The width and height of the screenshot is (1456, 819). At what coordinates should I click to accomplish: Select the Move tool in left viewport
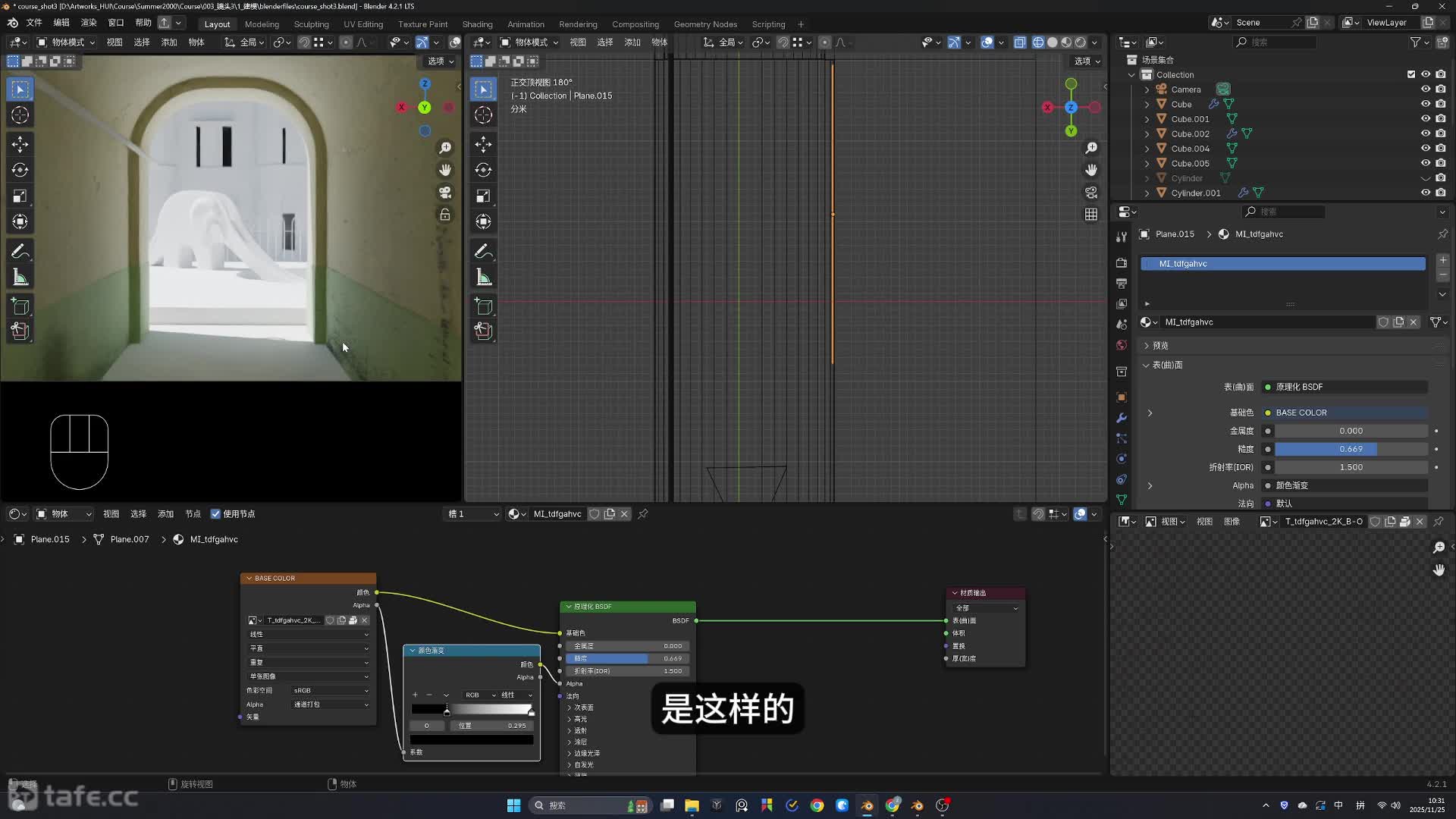20,144
